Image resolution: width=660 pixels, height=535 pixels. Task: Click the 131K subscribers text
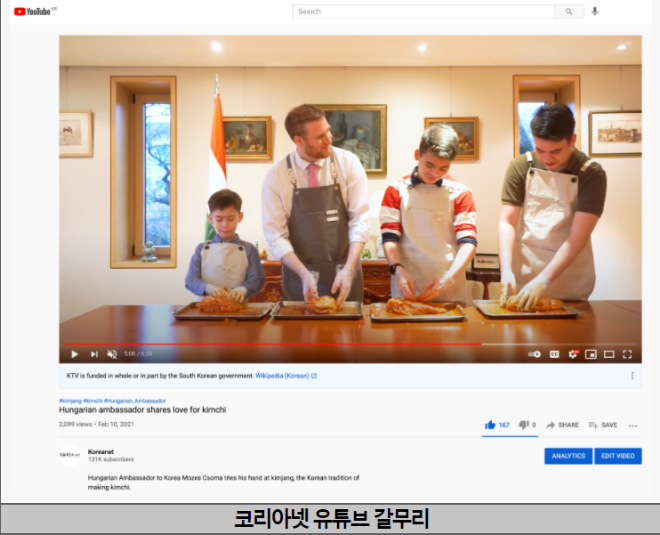111,459
